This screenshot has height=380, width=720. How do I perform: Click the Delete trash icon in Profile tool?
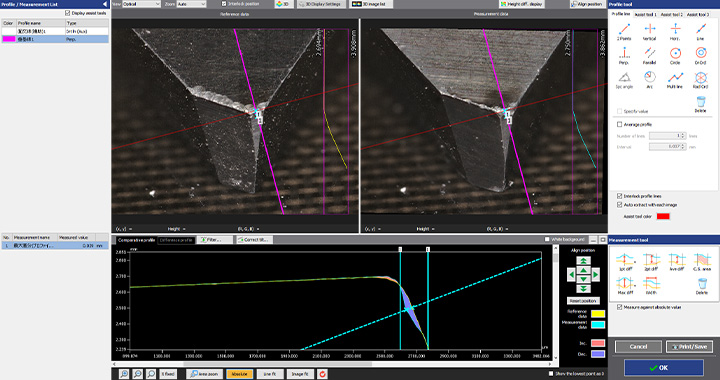pyautogui.click(x=700, y=104)
